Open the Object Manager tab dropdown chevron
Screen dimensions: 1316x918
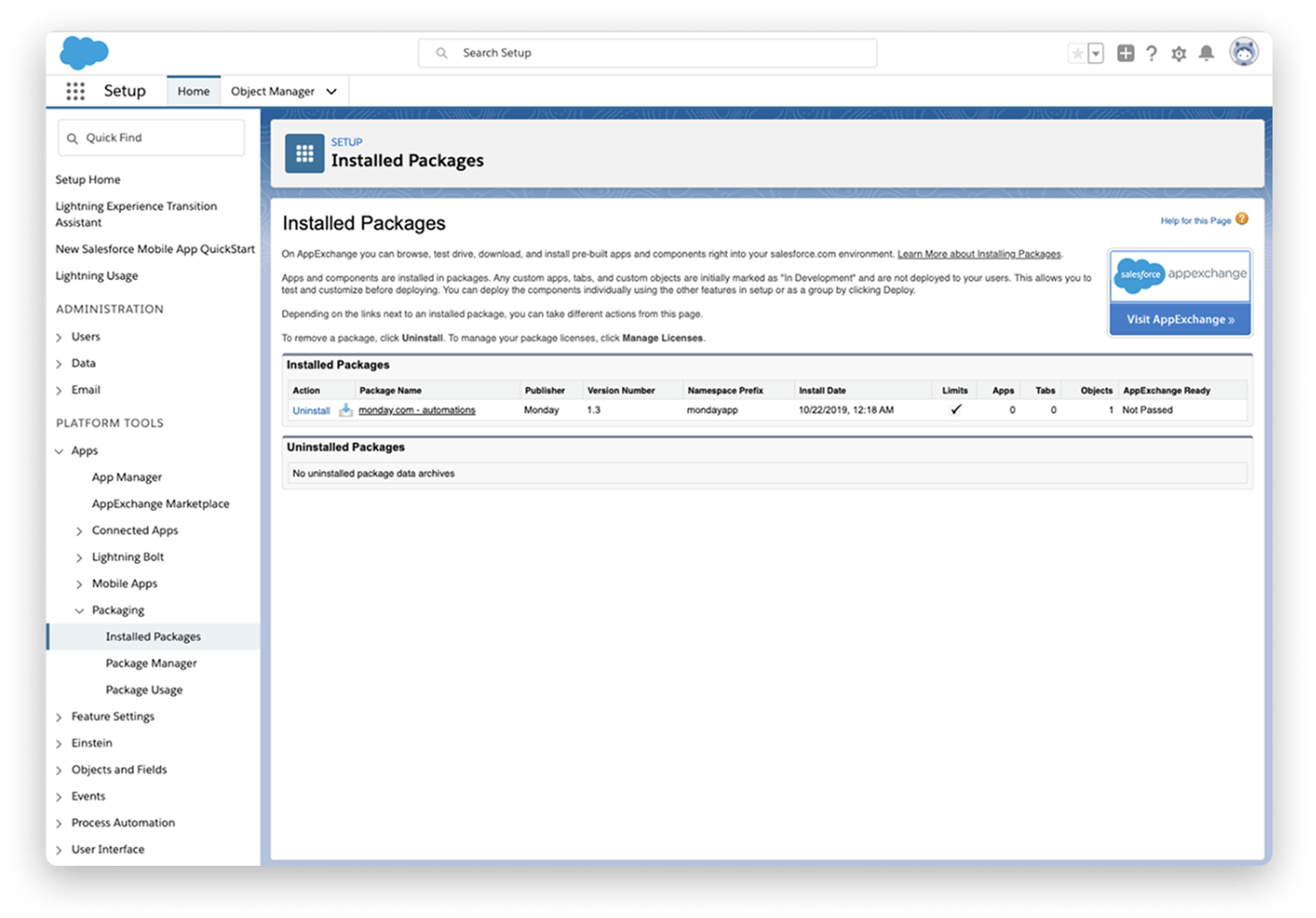tap(331, 91)
